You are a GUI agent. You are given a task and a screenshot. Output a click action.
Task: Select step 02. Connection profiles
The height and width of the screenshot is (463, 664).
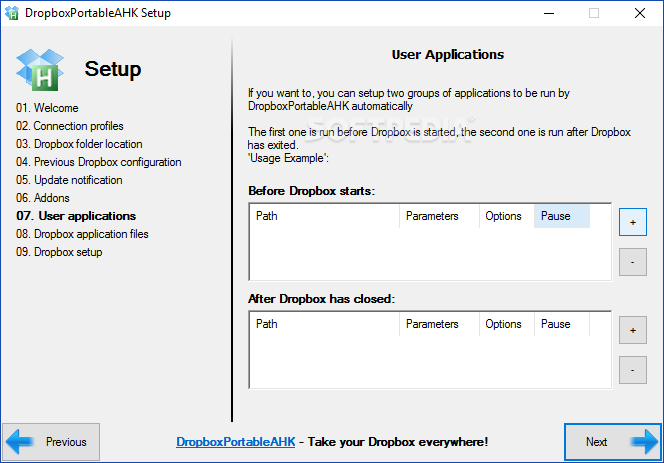(69, 126)
